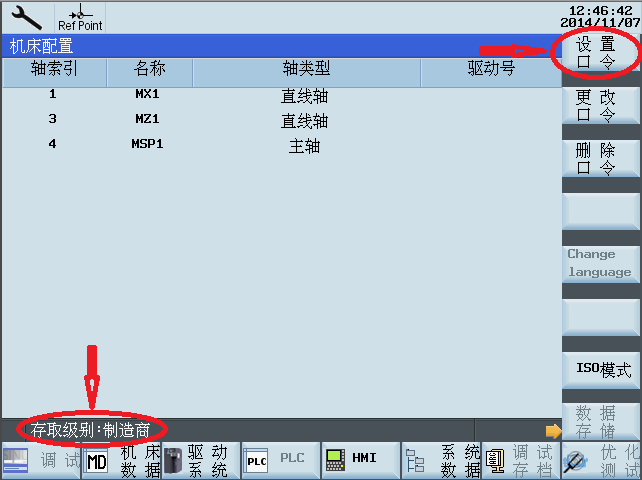Click 直线轴 in the MX1 row
Screen dimensions: 642x480
pos(305,96)
